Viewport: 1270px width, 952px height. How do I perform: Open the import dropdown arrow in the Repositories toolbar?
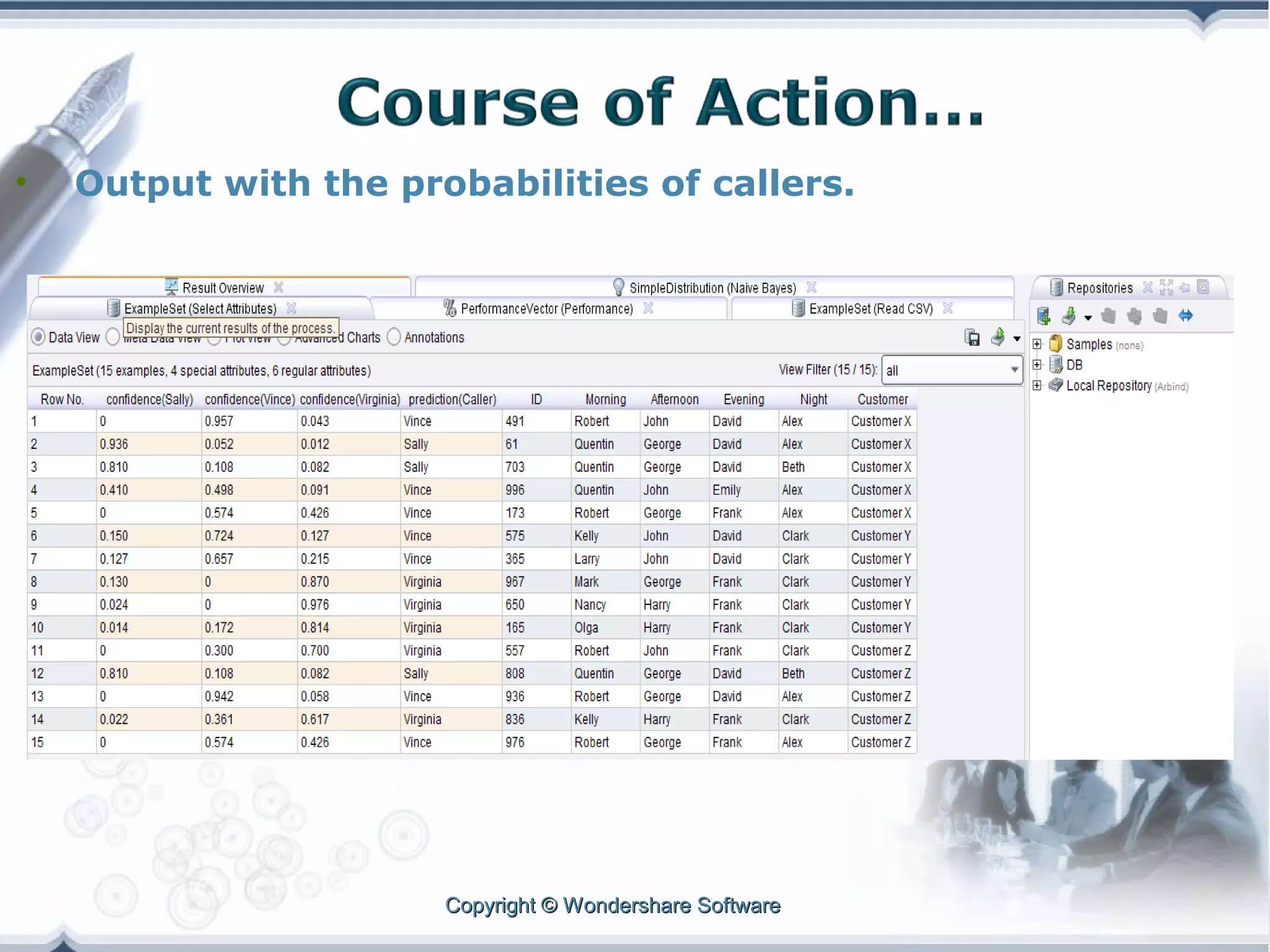(1088, 318)
